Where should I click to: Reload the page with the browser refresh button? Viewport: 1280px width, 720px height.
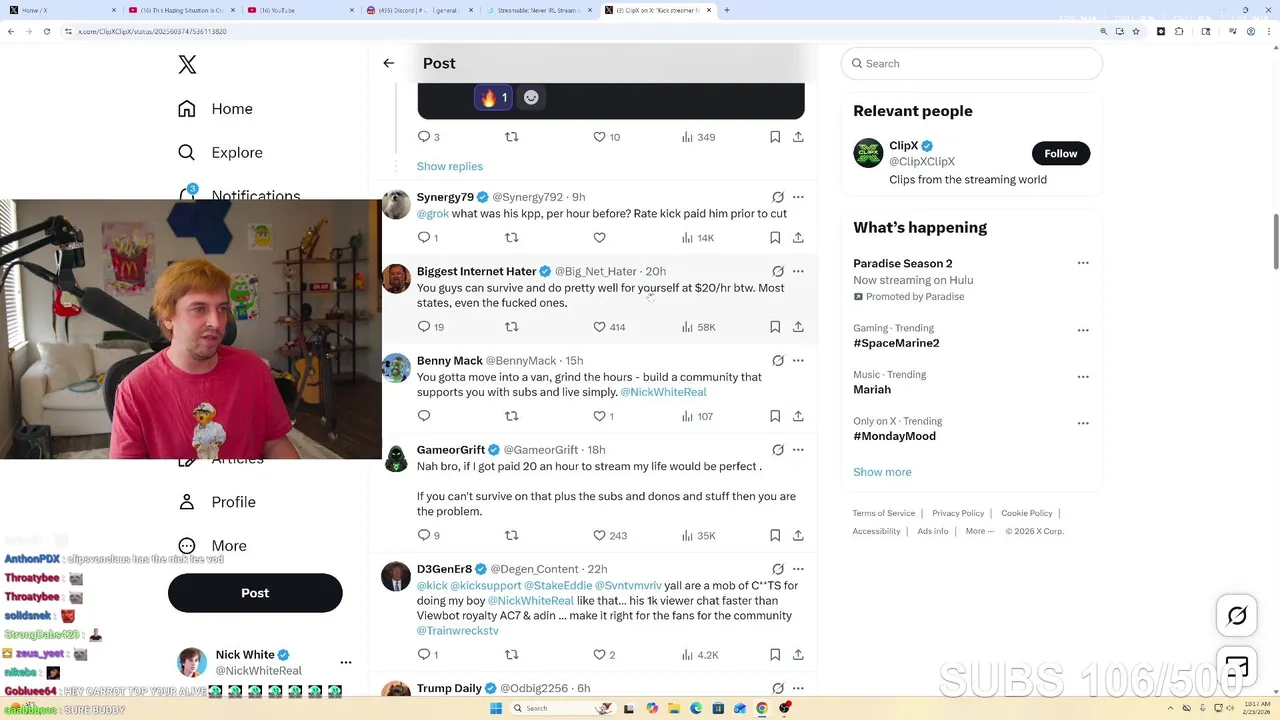coord(46,31)
